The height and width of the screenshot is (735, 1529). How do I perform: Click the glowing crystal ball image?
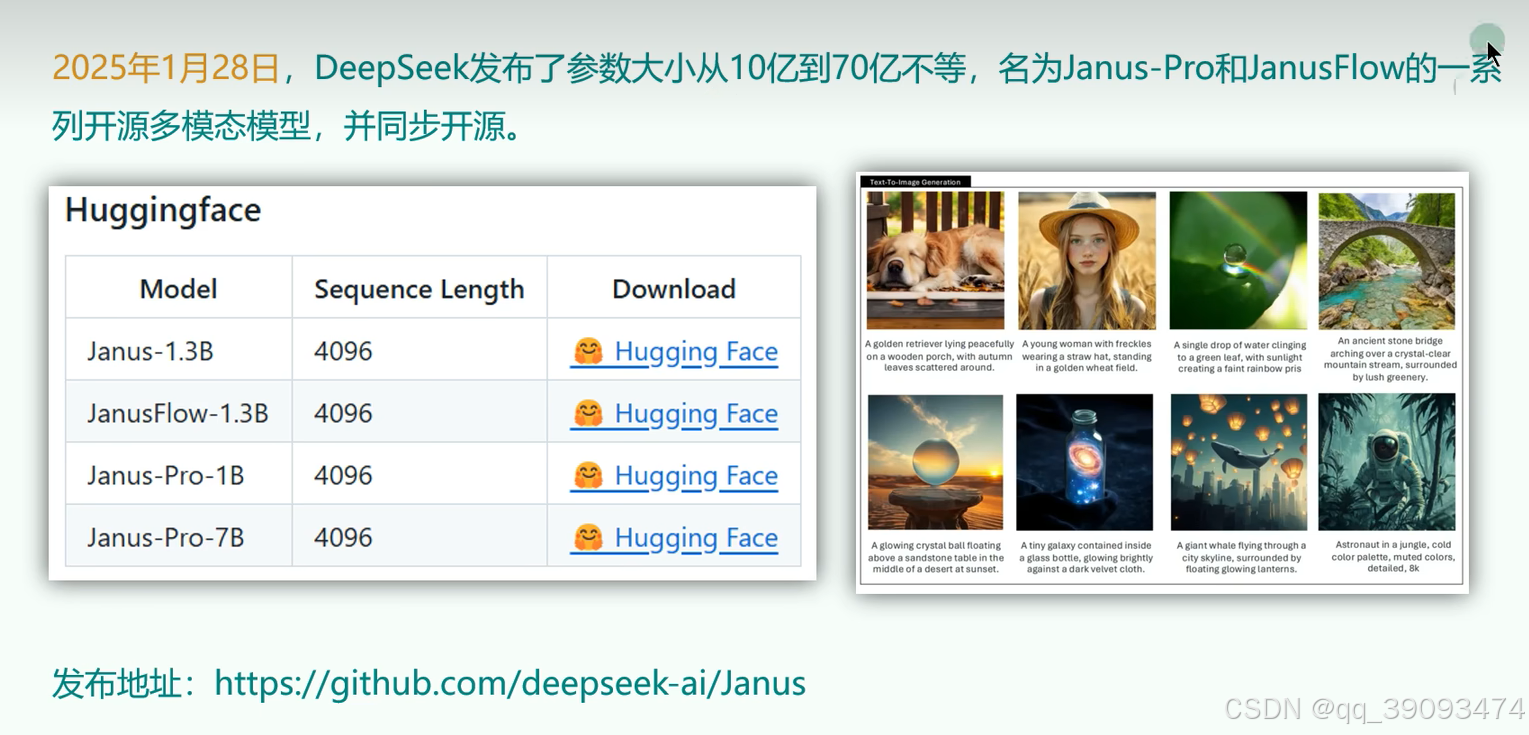[x=935, y=462]
